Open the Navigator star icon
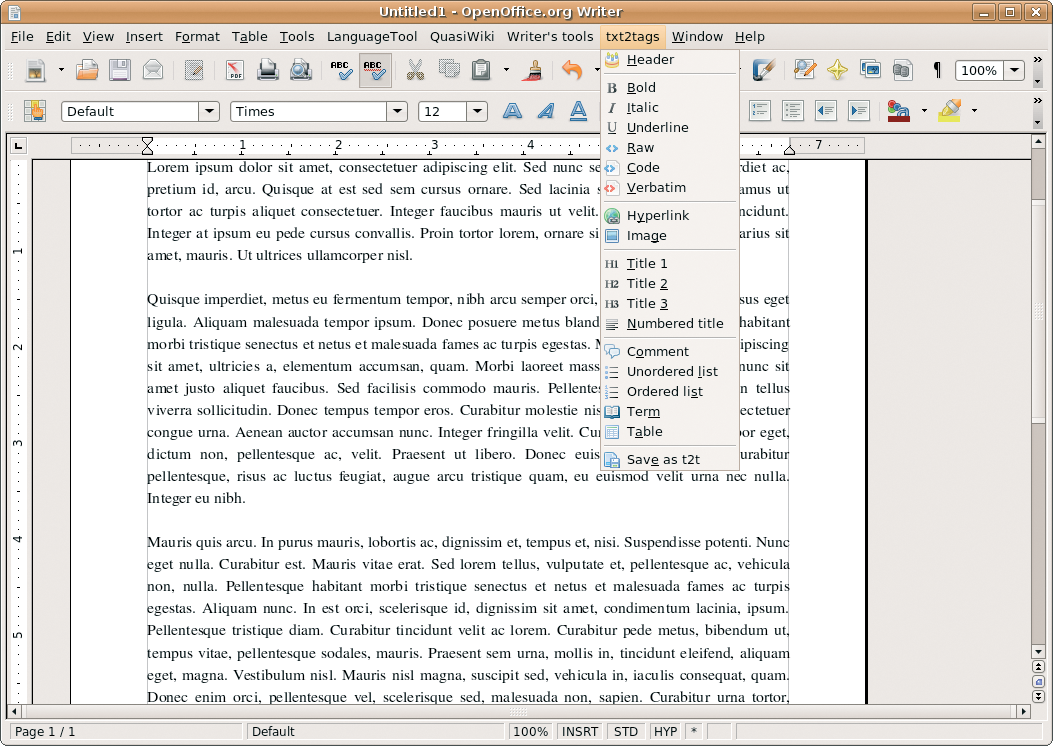 (x=837, y=70)
